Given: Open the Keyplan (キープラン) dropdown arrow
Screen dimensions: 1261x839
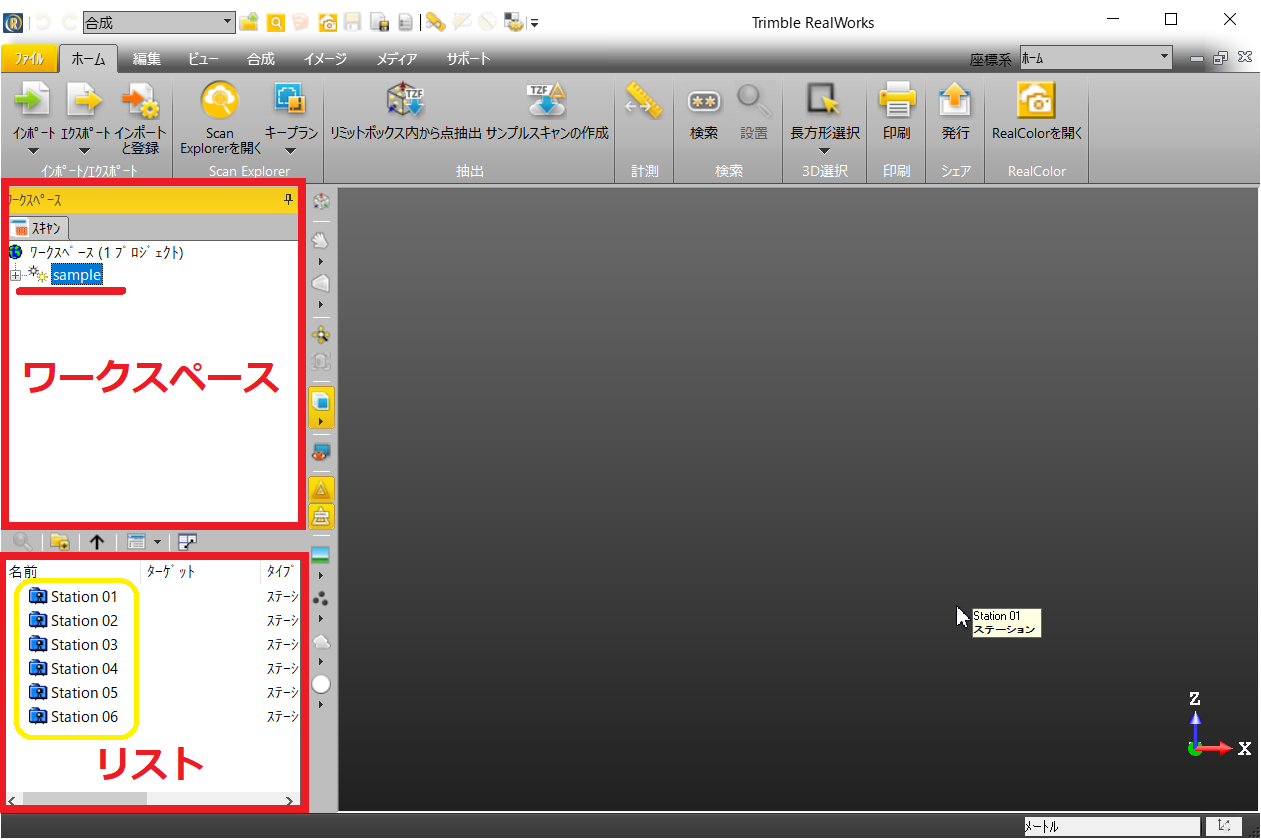Looking at the screenshot, I should click(x=290, y=151).
